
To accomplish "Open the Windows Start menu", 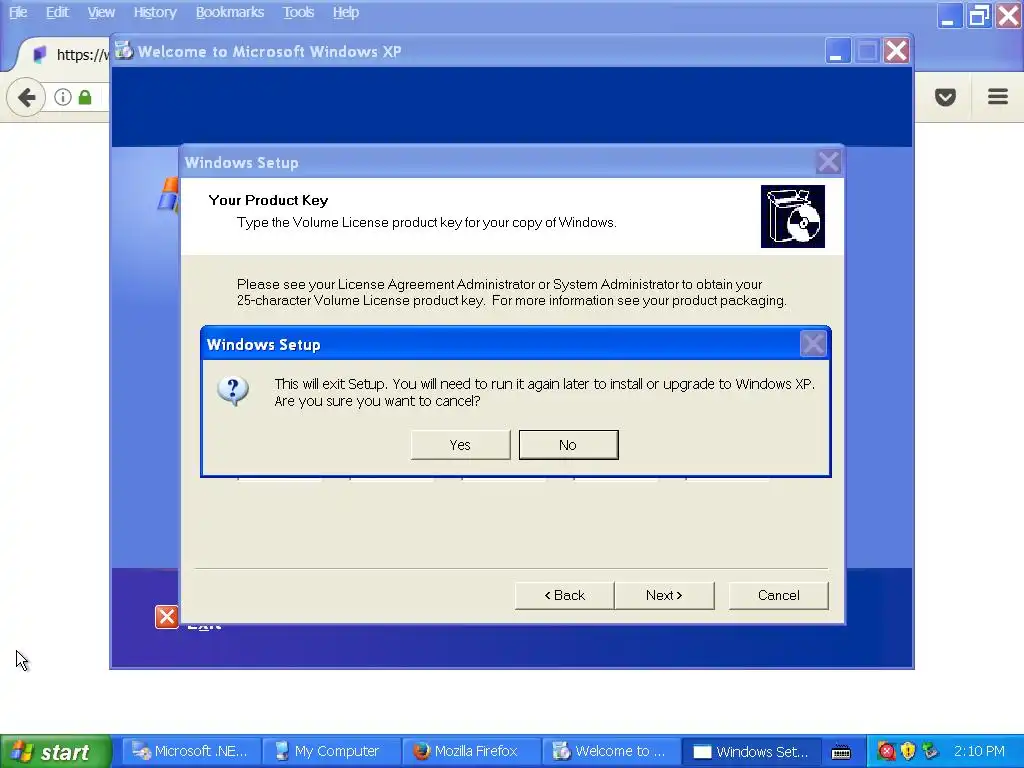I will pos(56,752).
